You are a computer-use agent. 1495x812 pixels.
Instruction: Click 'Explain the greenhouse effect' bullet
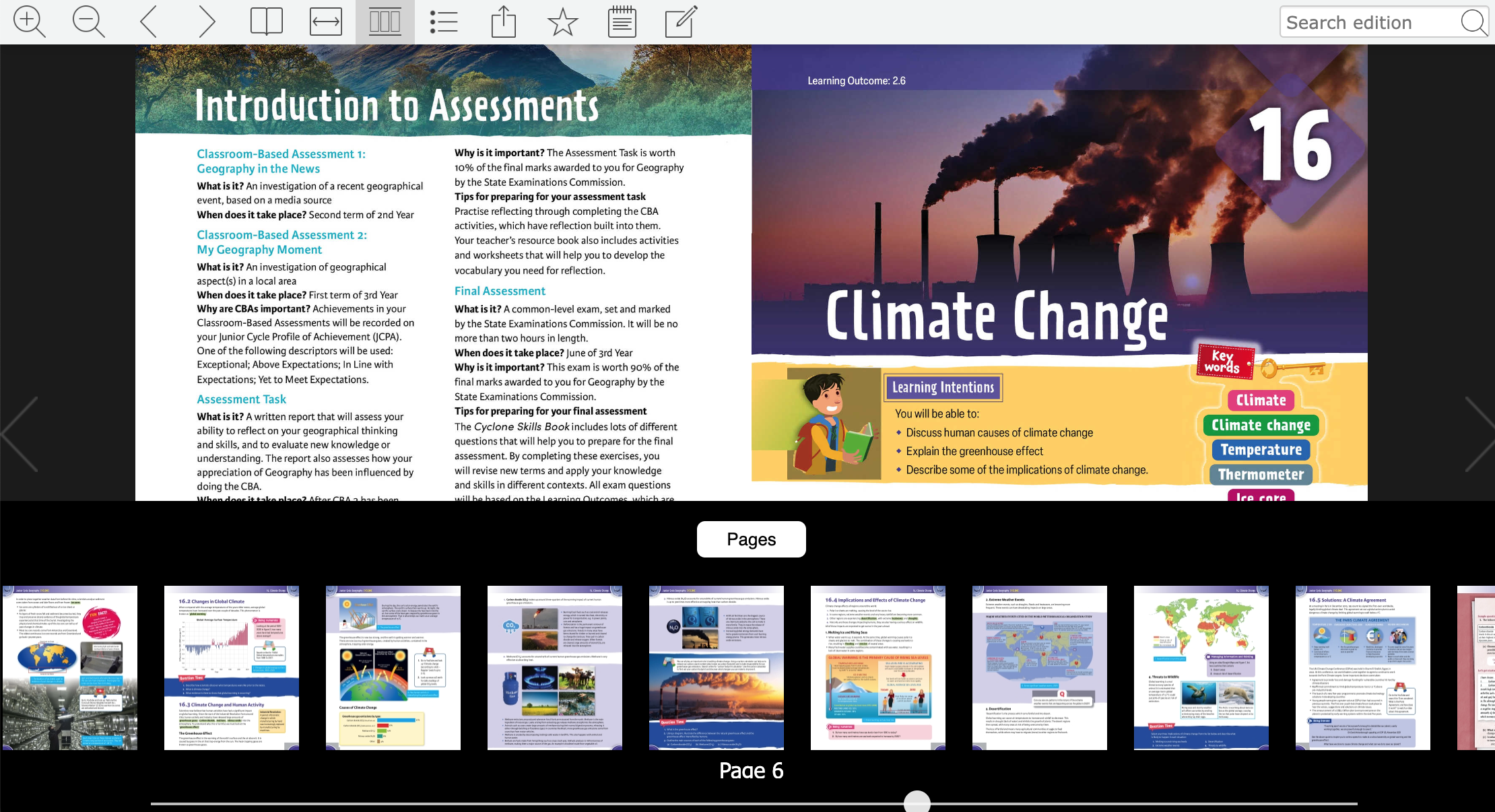(974, 451)
